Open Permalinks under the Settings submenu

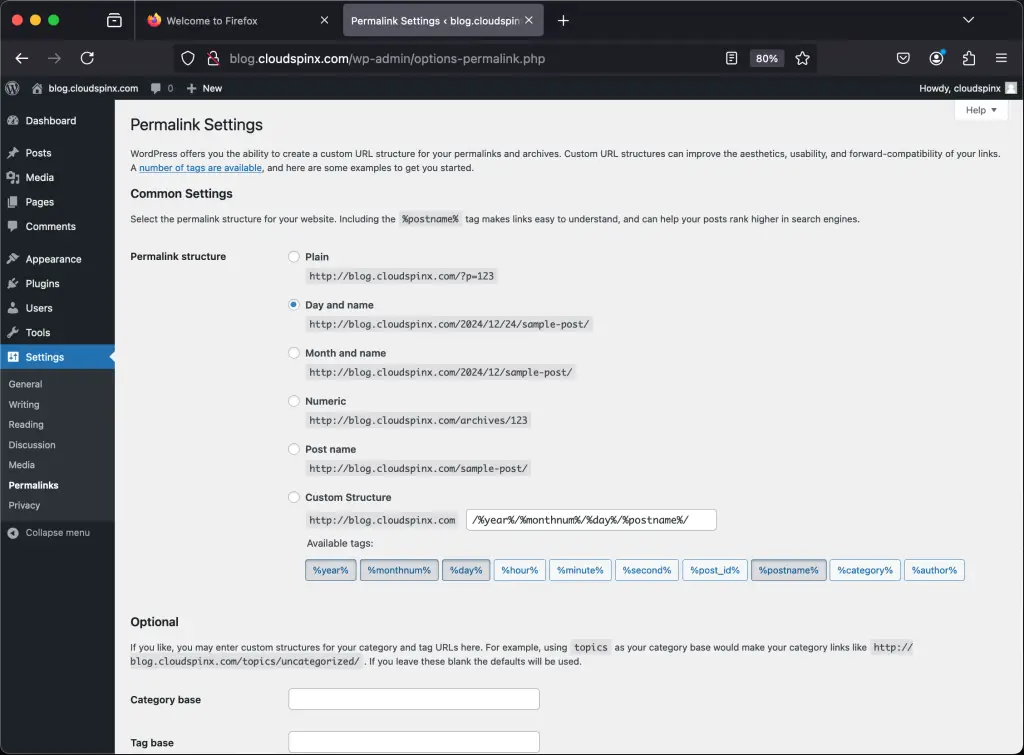32,485
